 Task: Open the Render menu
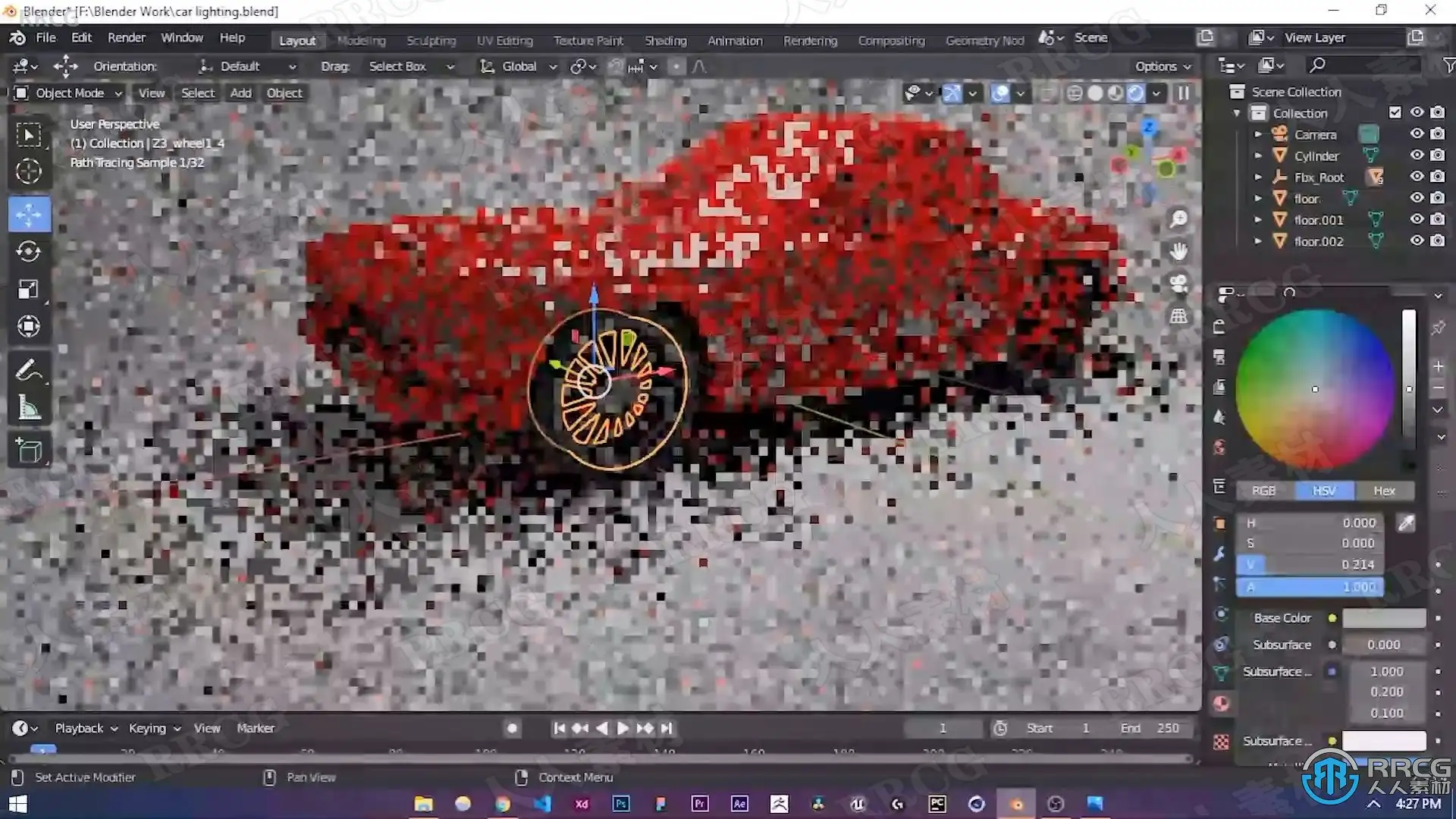tap(126, 38)
